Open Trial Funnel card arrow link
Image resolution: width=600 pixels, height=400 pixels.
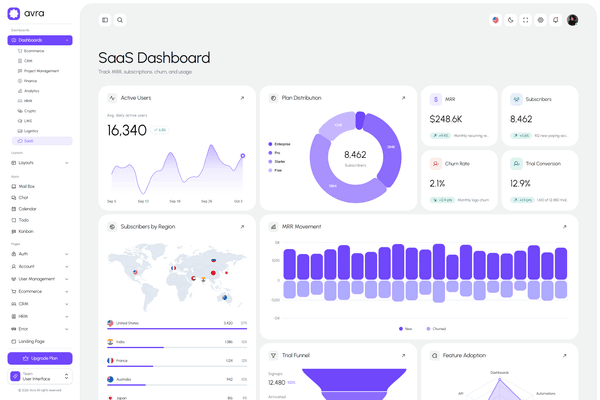click(x=403, y=355)
